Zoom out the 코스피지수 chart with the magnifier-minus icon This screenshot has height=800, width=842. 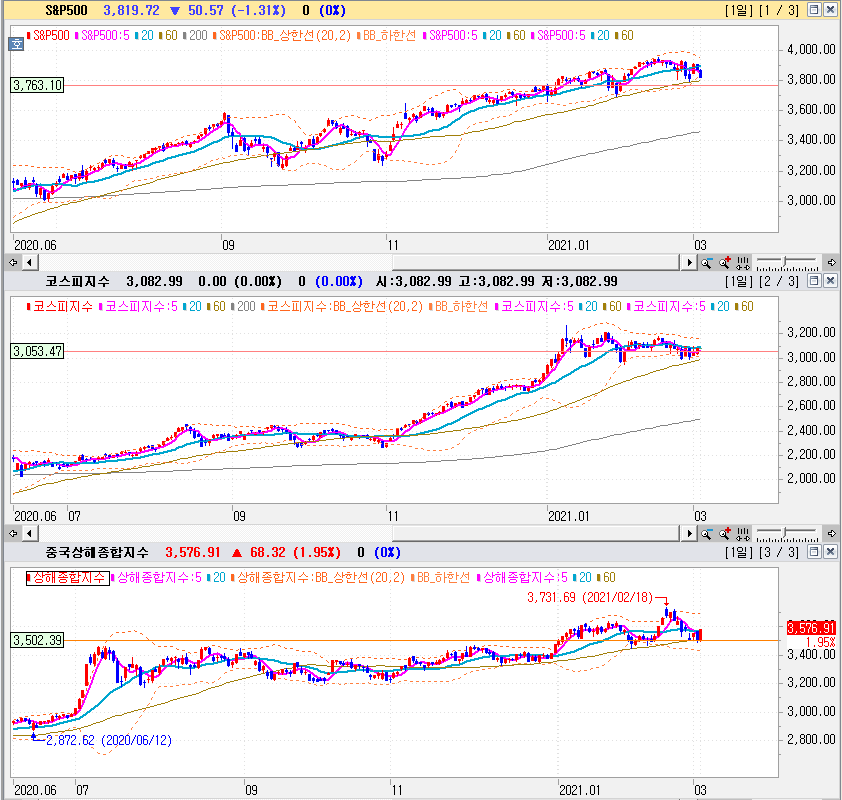click(x=706, y=533)
